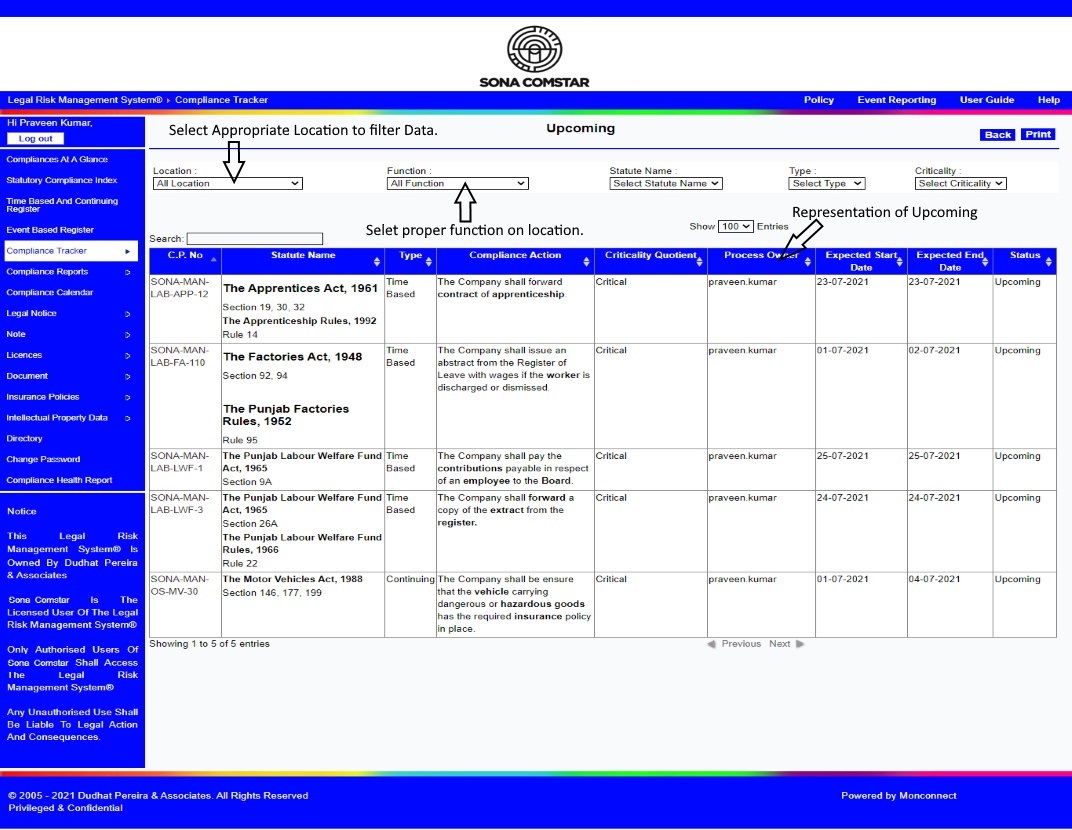Click the Sona Comstar logo
1072x830 pixels.
pyautogui.click(x=535, y=56)
